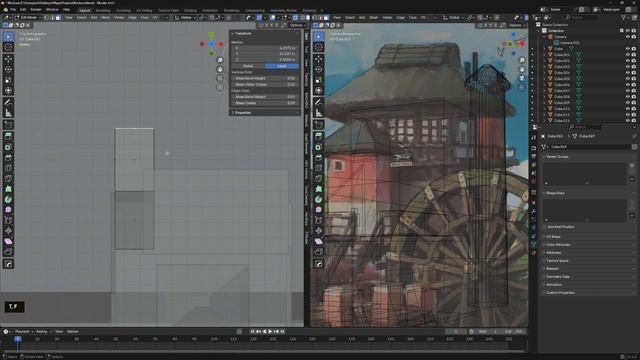Select the Select Box tool in right viewport
The height and width of the screenshot is (360, 640).
pos(319,37)
